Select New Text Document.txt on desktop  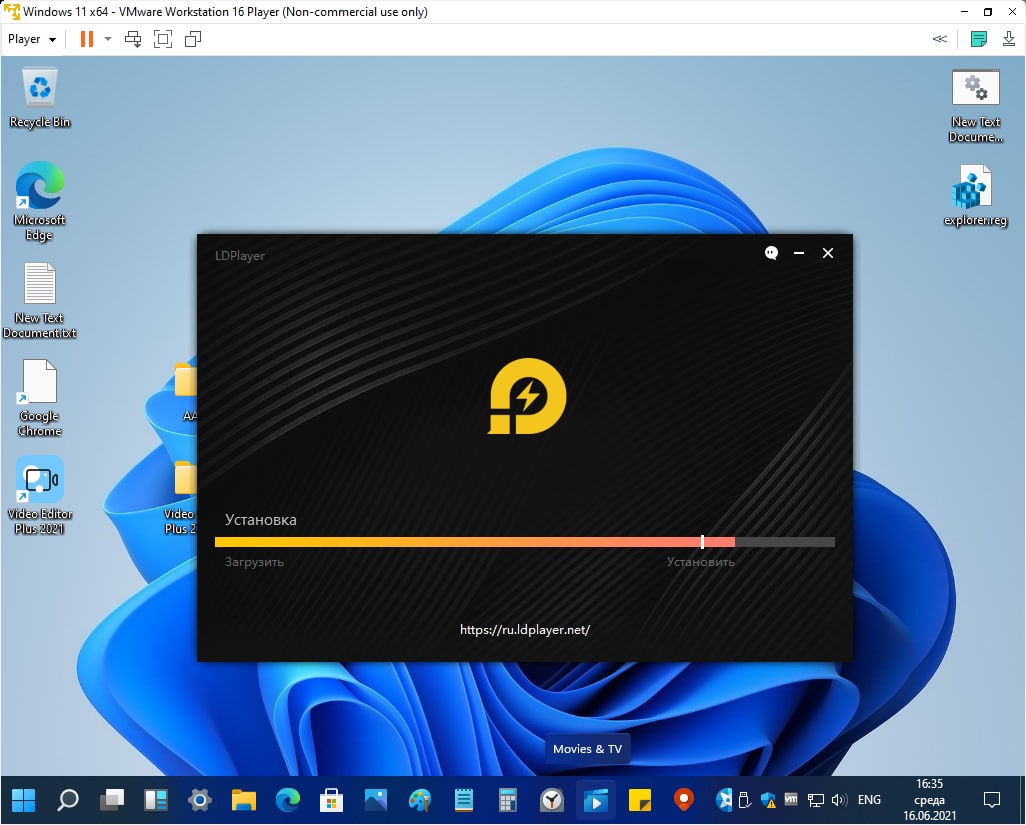click(x=40, y=300)
